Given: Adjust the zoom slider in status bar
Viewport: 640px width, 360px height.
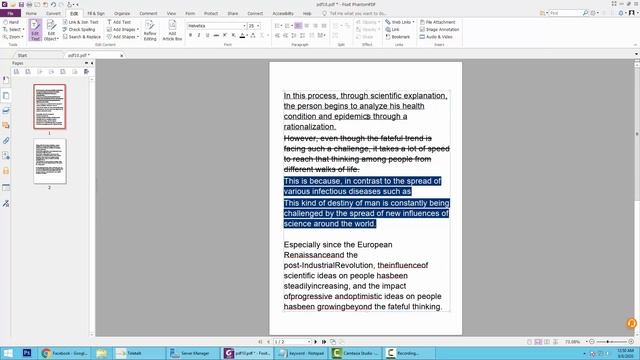Looking at the screenshot, I should coord(608,342).
